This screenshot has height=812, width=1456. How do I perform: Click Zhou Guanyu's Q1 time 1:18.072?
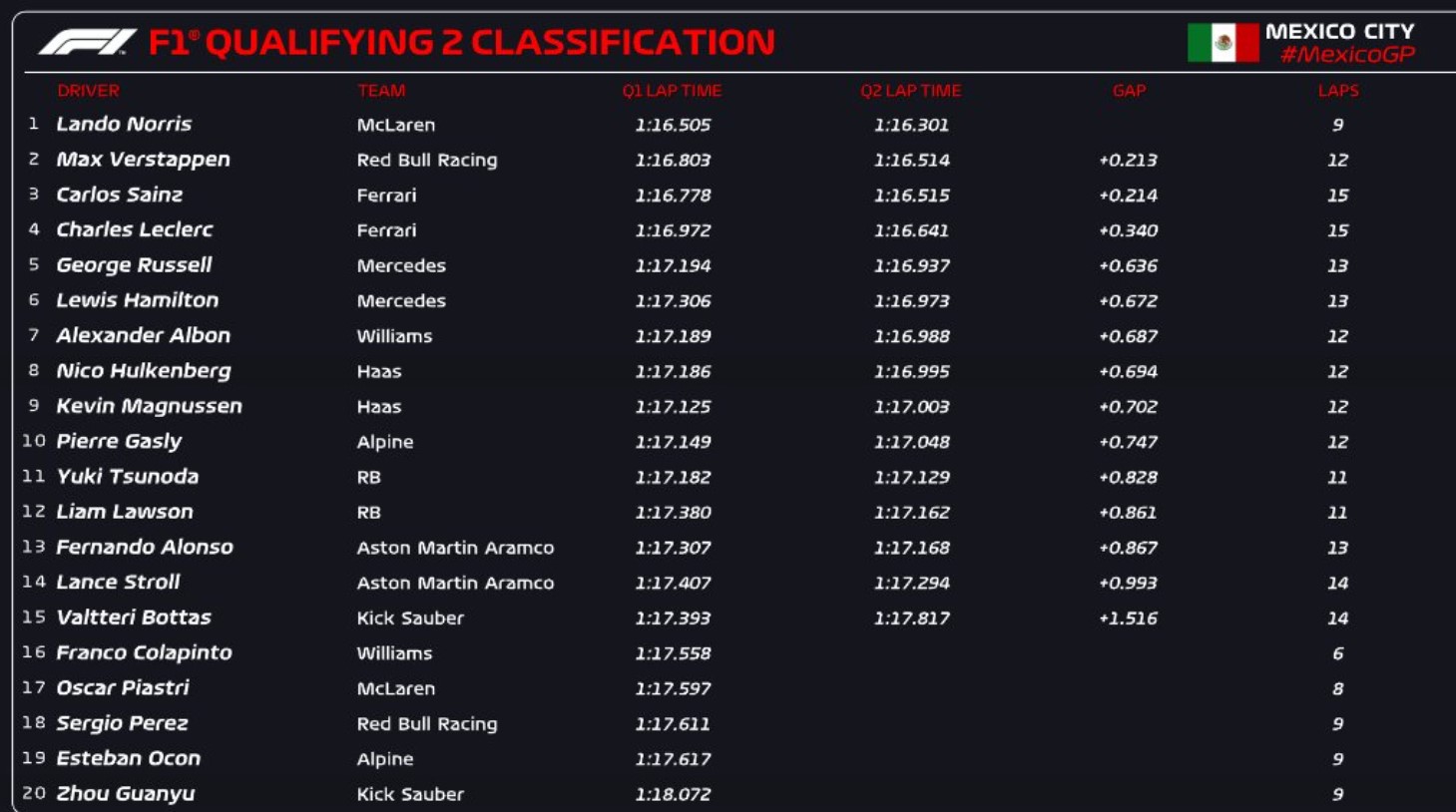point(673,794)
